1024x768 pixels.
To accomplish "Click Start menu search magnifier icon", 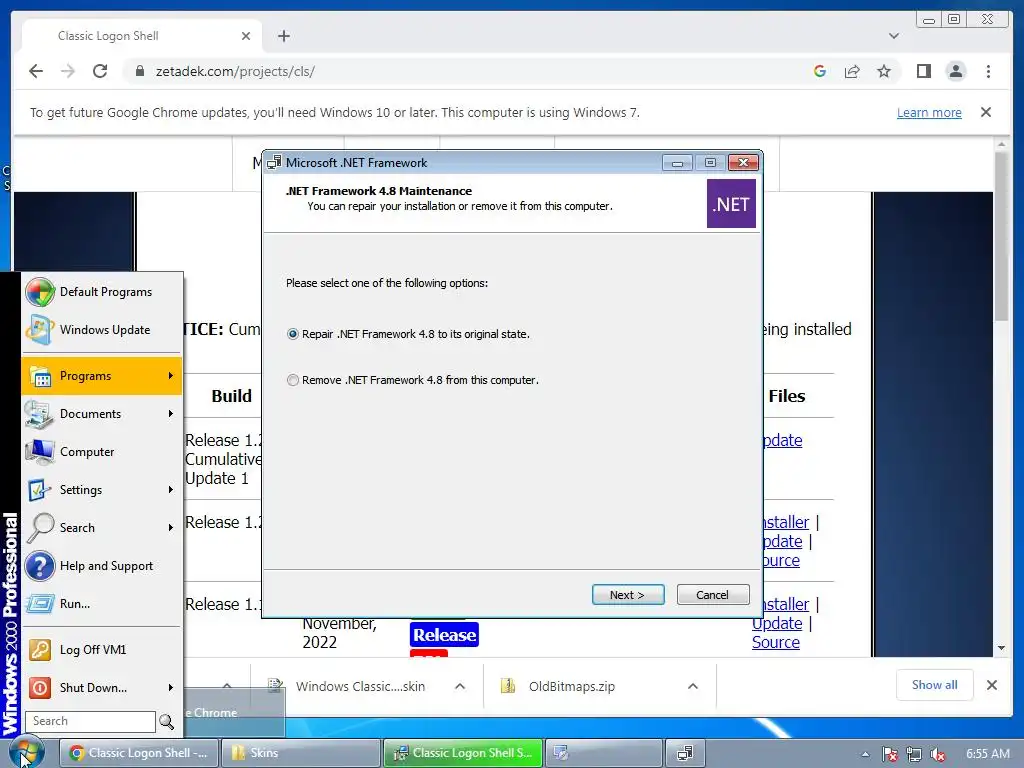I will 167,722.
